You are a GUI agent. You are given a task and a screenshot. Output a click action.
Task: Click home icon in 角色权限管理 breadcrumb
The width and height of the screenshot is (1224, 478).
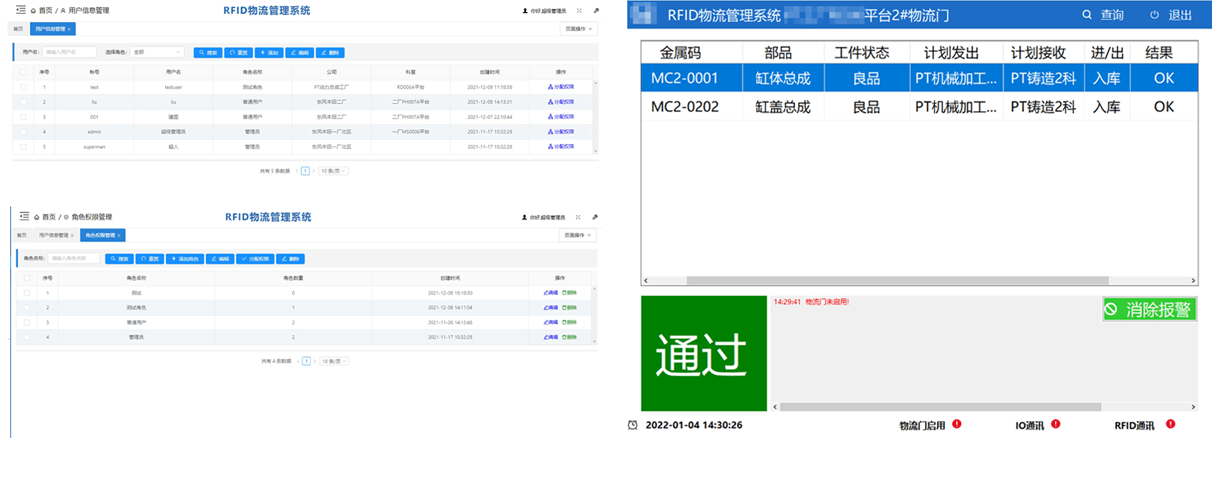(x=37, y=216)
